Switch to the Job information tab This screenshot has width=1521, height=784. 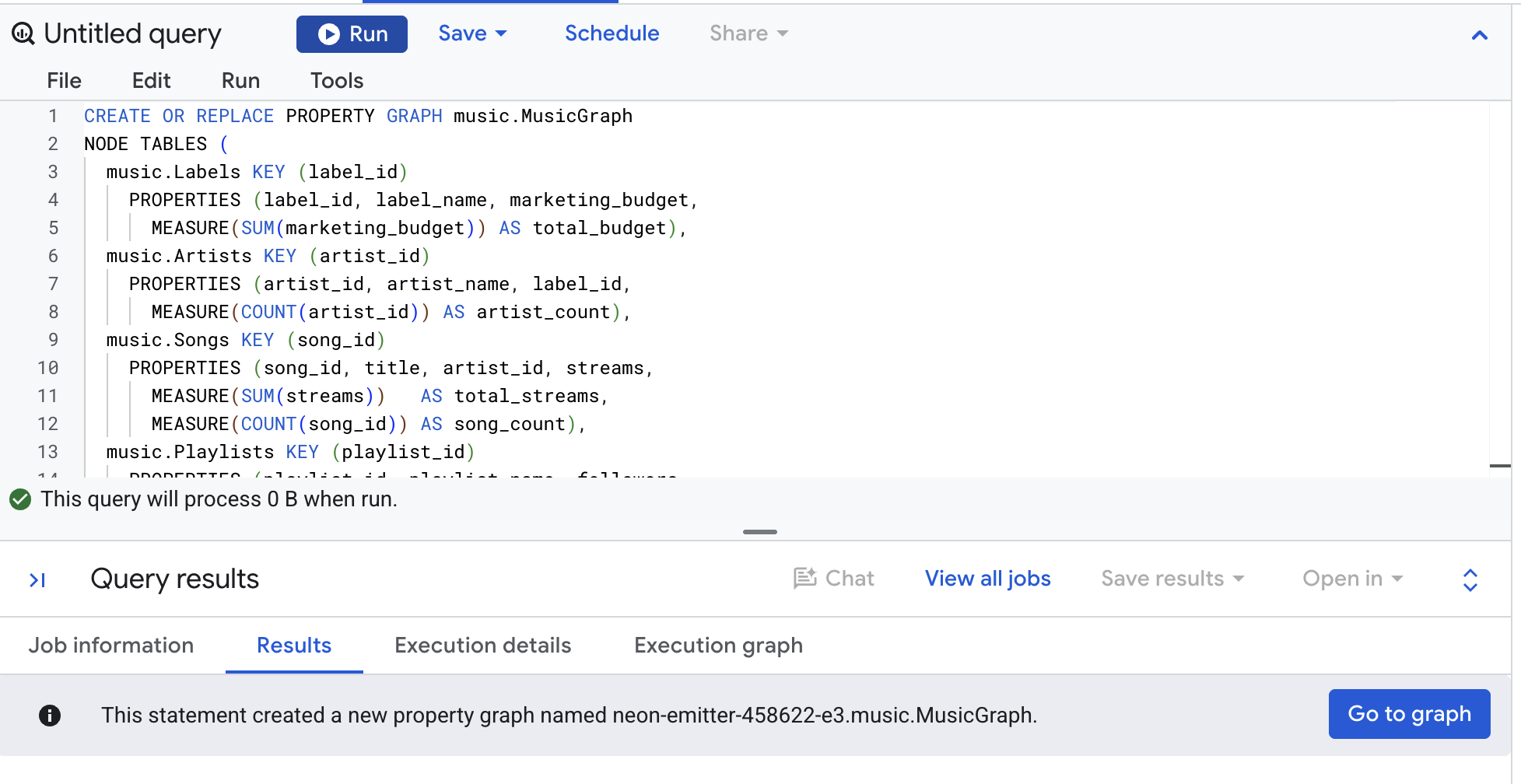[x=111, y=646]
